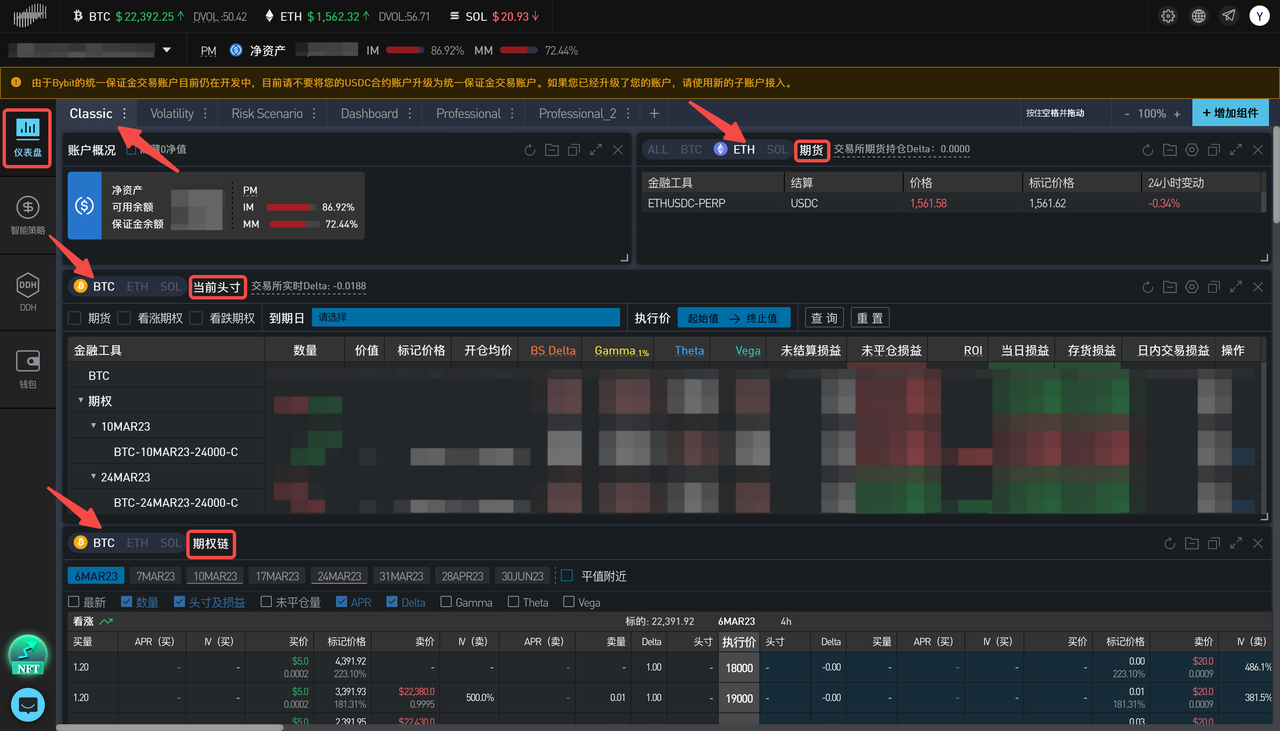Image resolution: width=1280 pixels, height=731 pixels.
Task: Open the 仪表盘 dashboard sidebar icon
Action: click(27, 137)
